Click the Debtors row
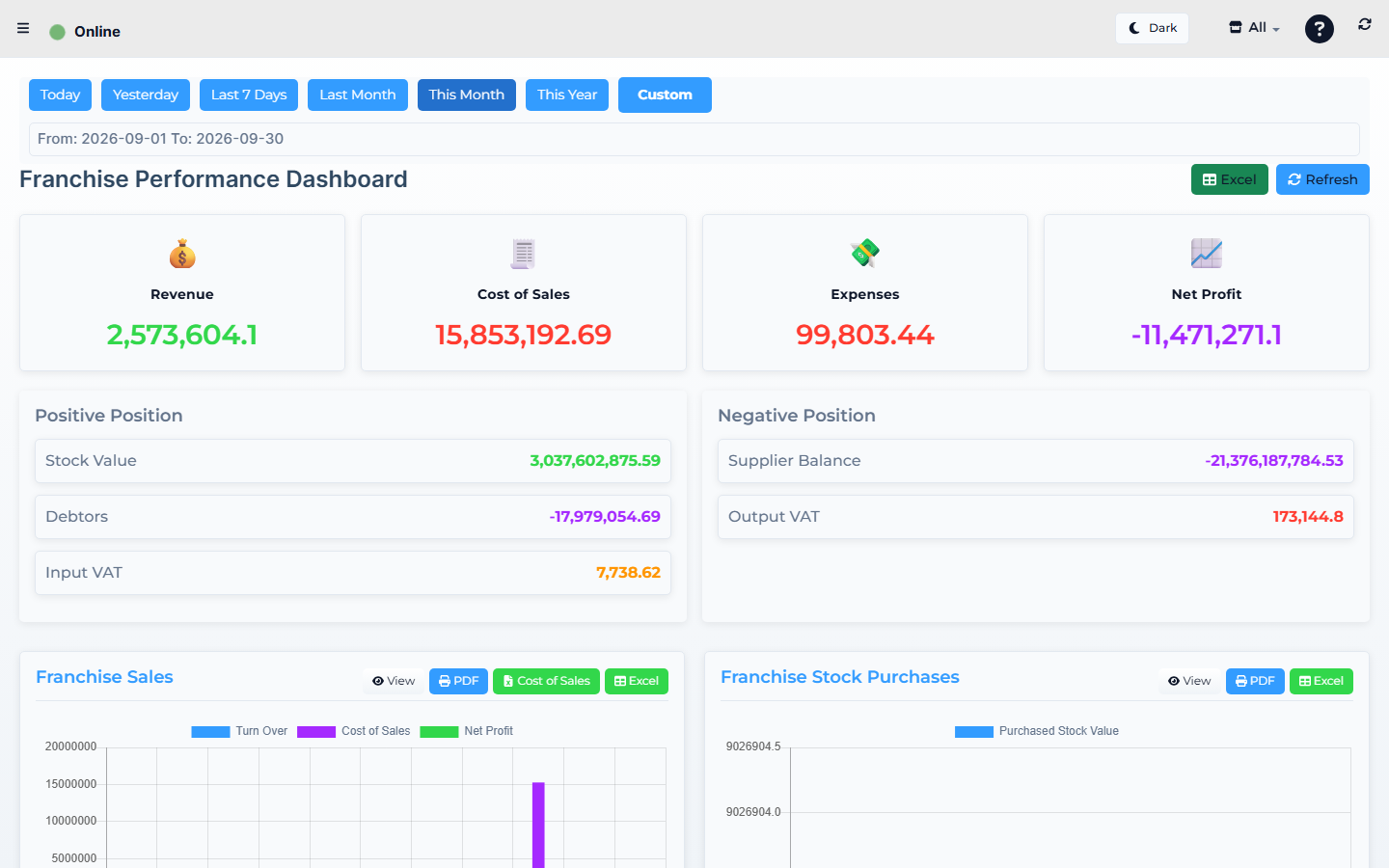The image size is (1389, 868). 353,517
